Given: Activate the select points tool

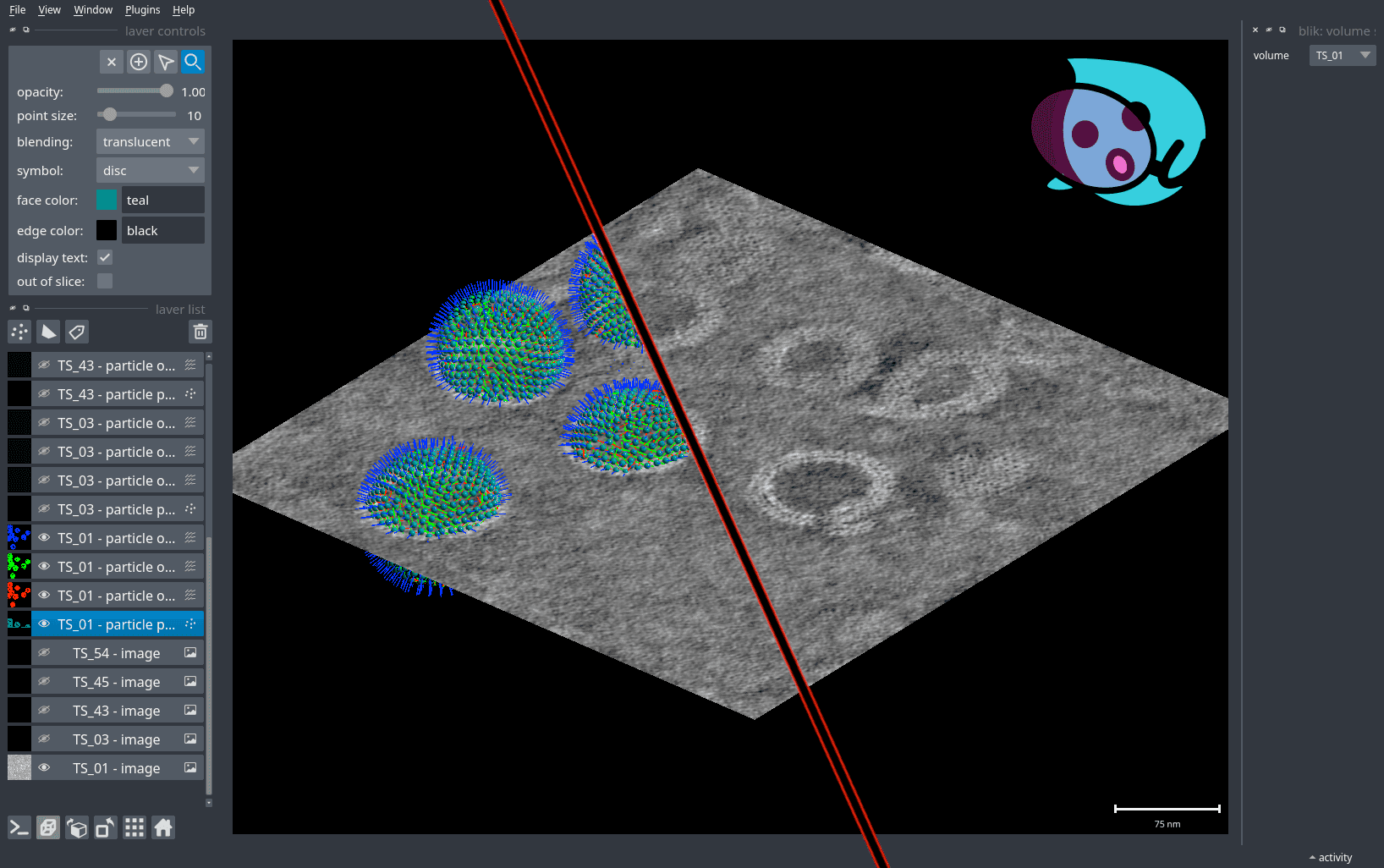Looking at the screenshot, I should pos(166,62).
